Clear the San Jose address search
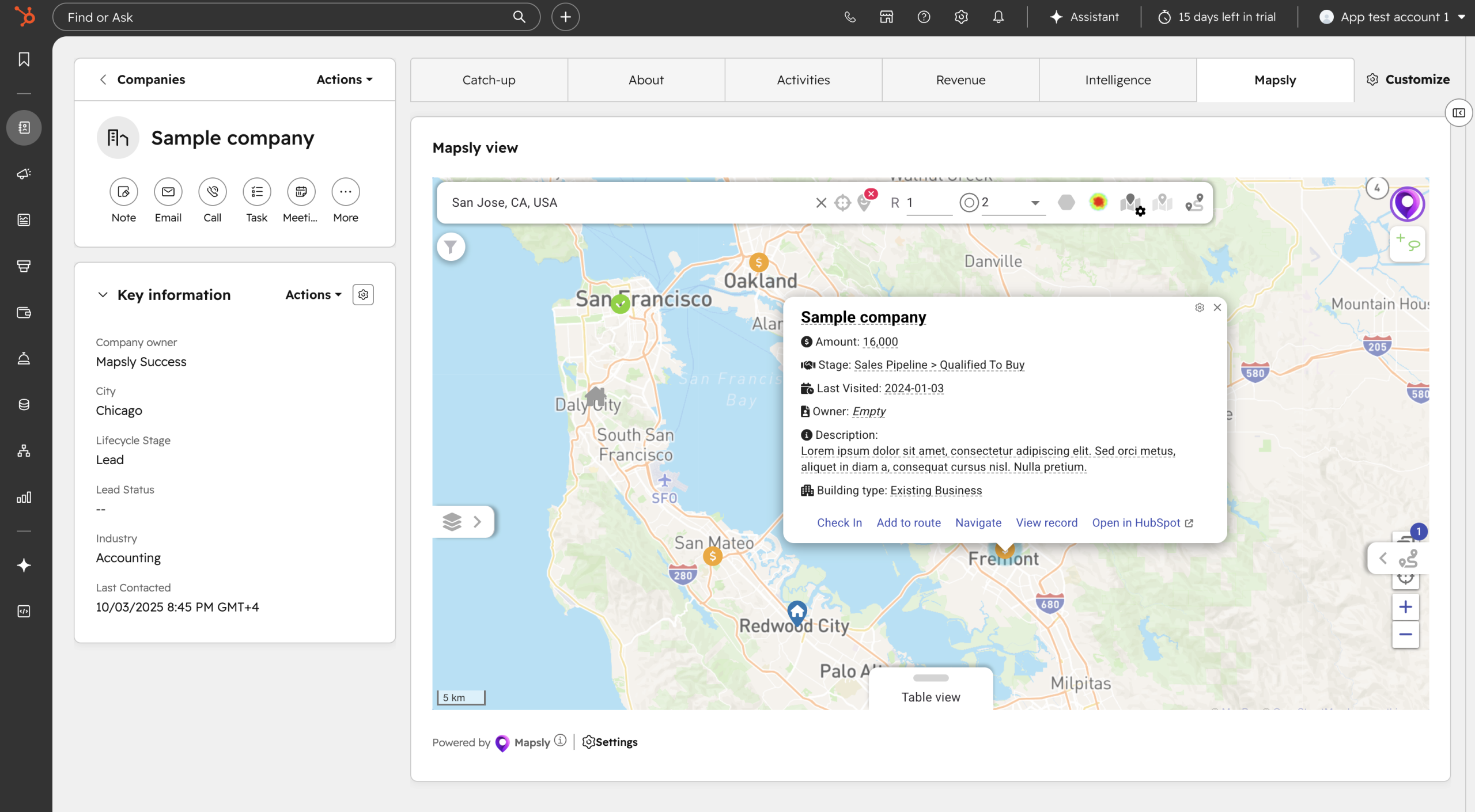Viewport: 1475px width, 812px height. tap(821, 203)
